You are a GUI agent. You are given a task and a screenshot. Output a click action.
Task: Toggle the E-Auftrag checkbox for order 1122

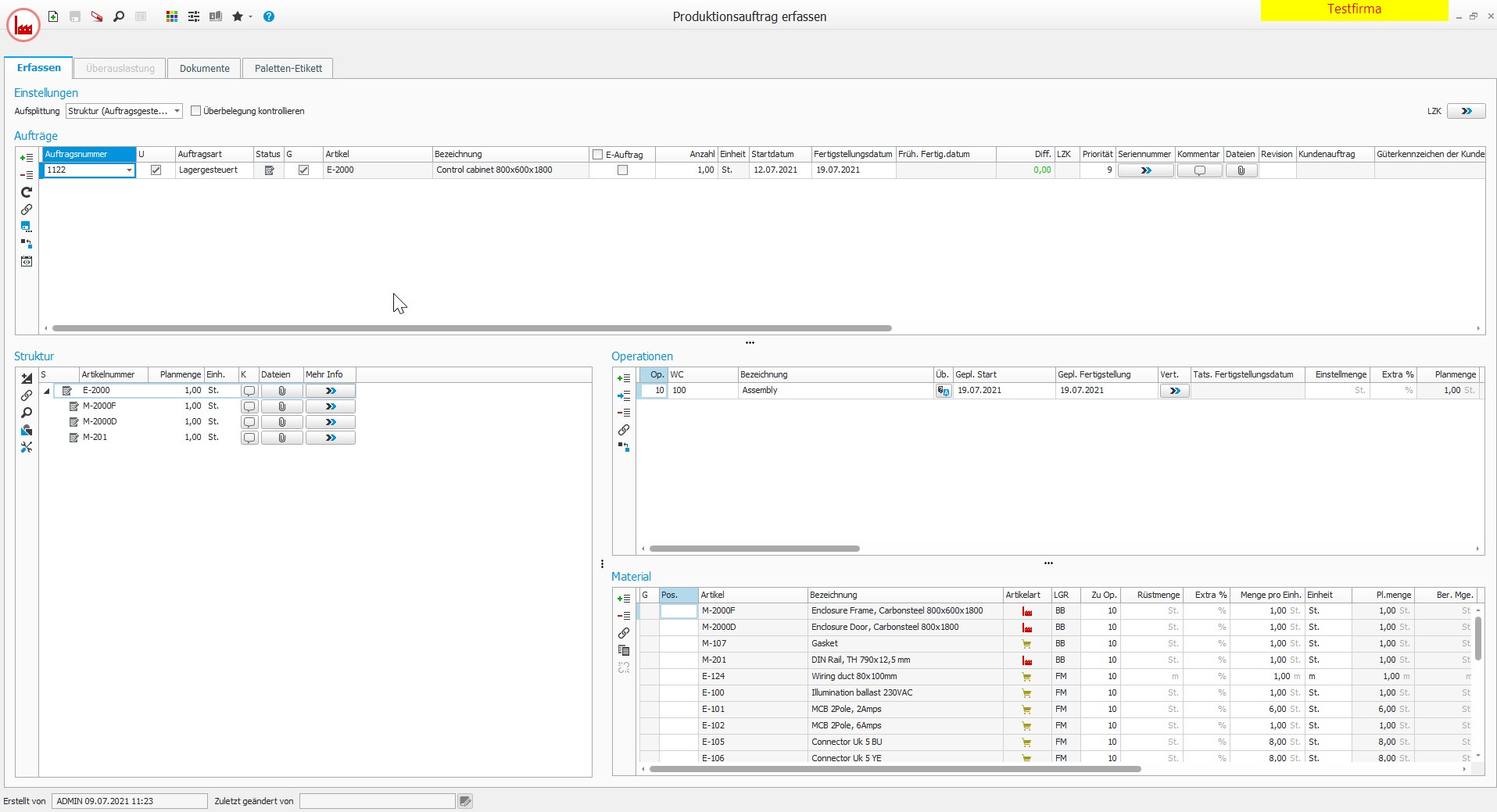(x=622, y=170)
